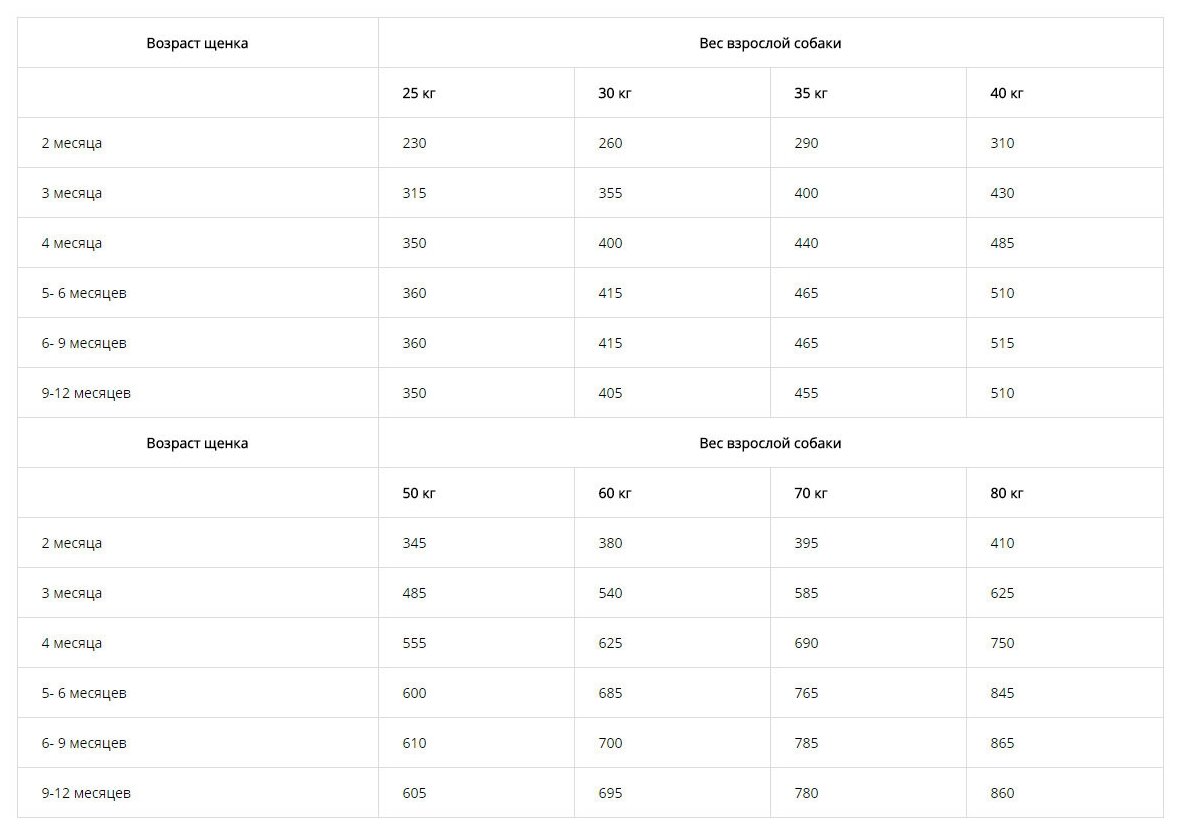Image resolution: width=1180 pixels, height=828 pixels.
Task: Select the cell containing 610
Action: (x=414, y=743)
